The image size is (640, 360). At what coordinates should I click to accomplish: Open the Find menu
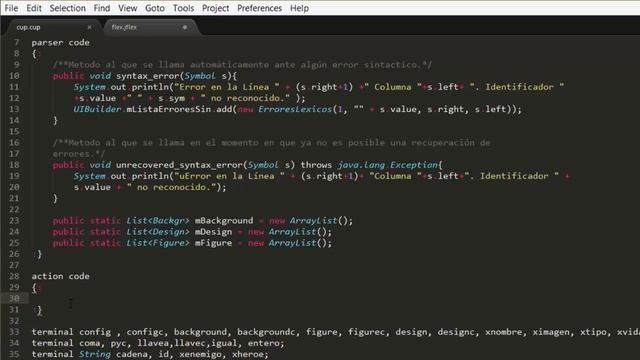(102, 8)
